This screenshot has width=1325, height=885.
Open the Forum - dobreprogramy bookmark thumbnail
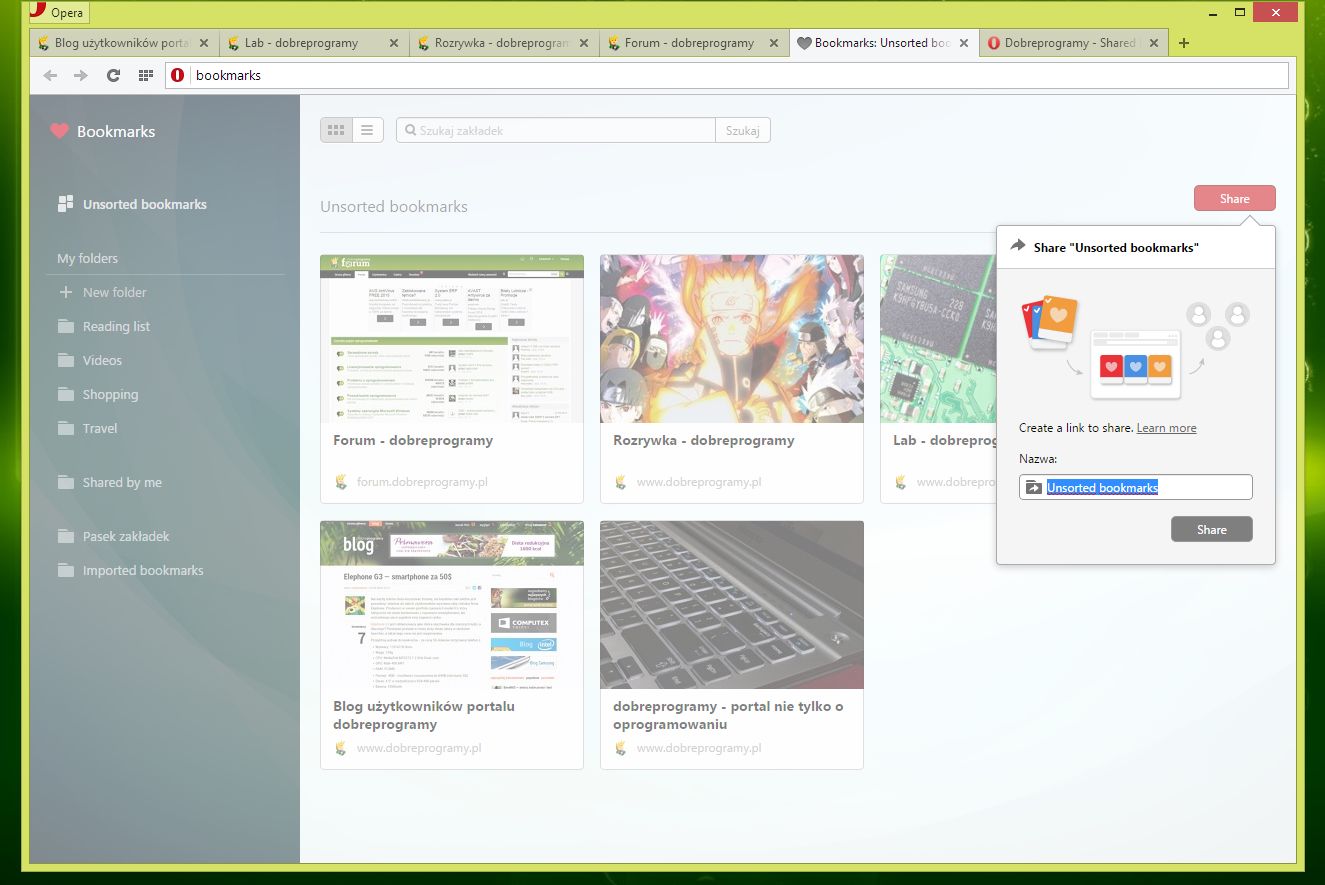(452, 338)
